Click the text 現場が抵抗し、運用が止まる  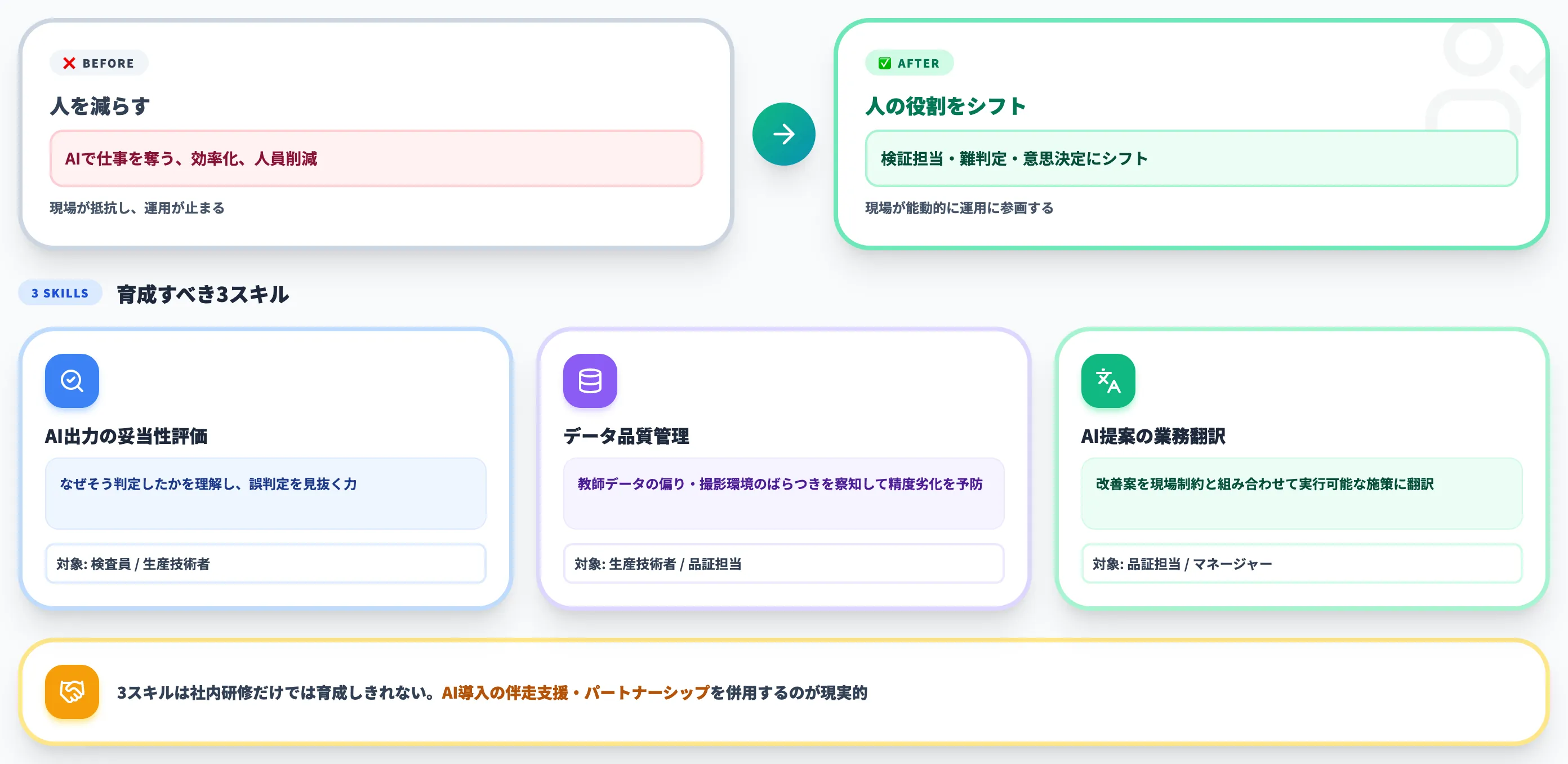137,208
